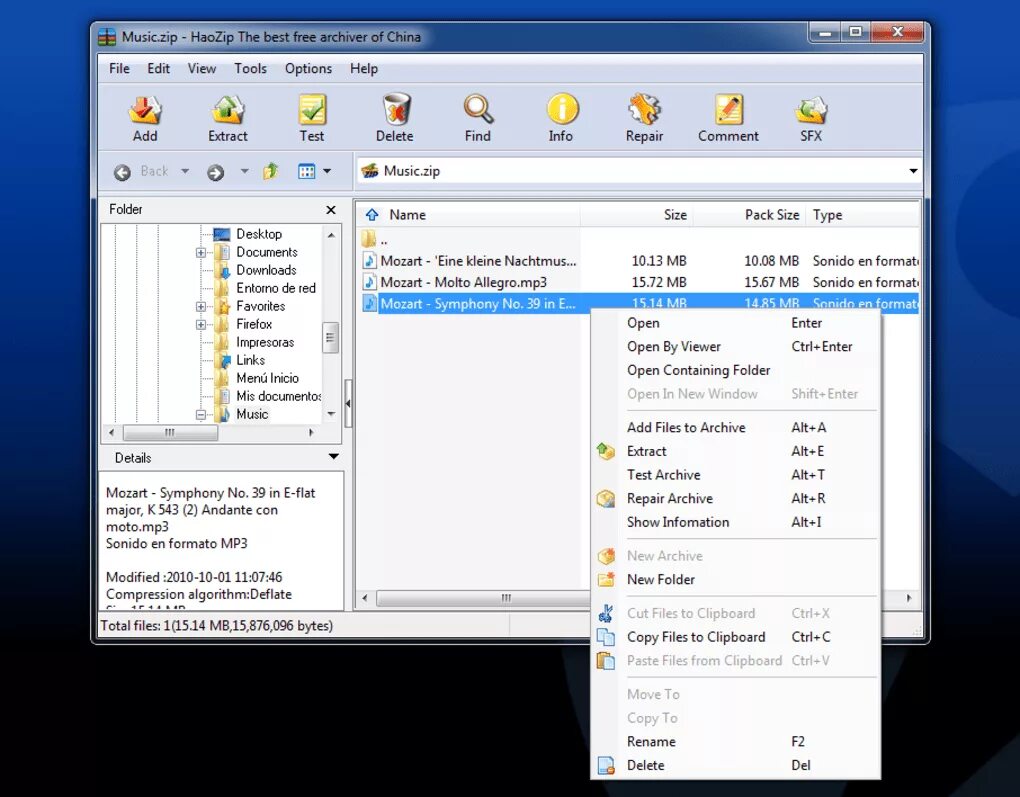Expand the Documents tree node
The height and width of the screenshot is (797, 1020).
[200, 252]
